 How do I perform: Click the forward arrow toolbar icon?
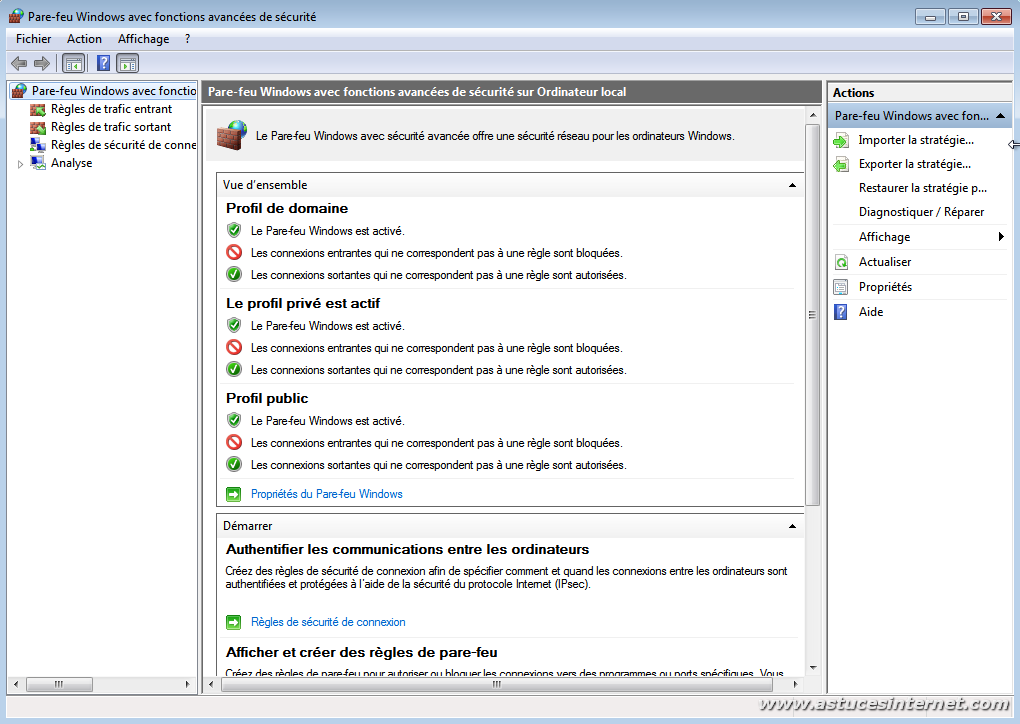tap(42, 64)
